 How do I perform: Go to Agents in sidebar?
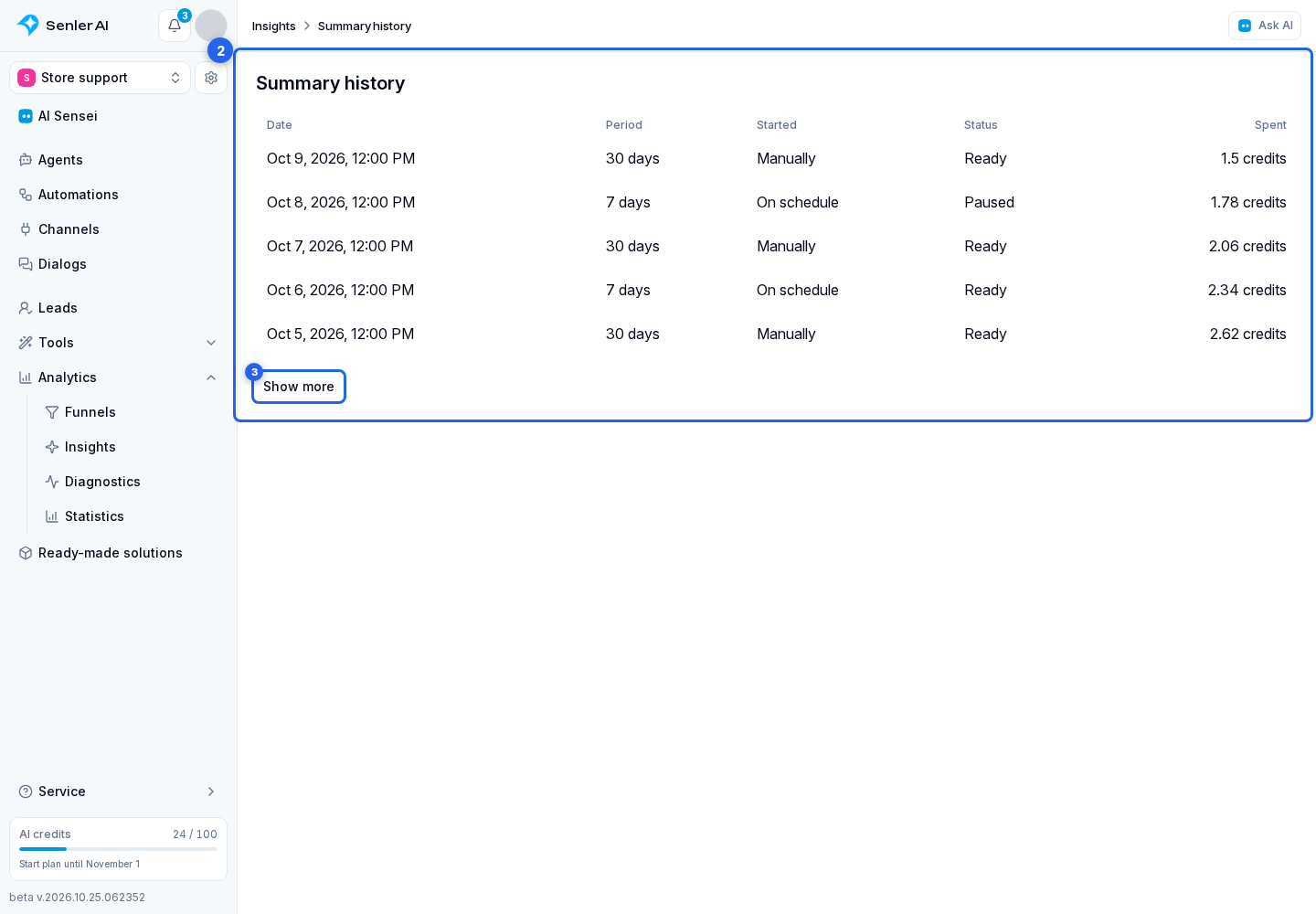[x=118, y=160]
